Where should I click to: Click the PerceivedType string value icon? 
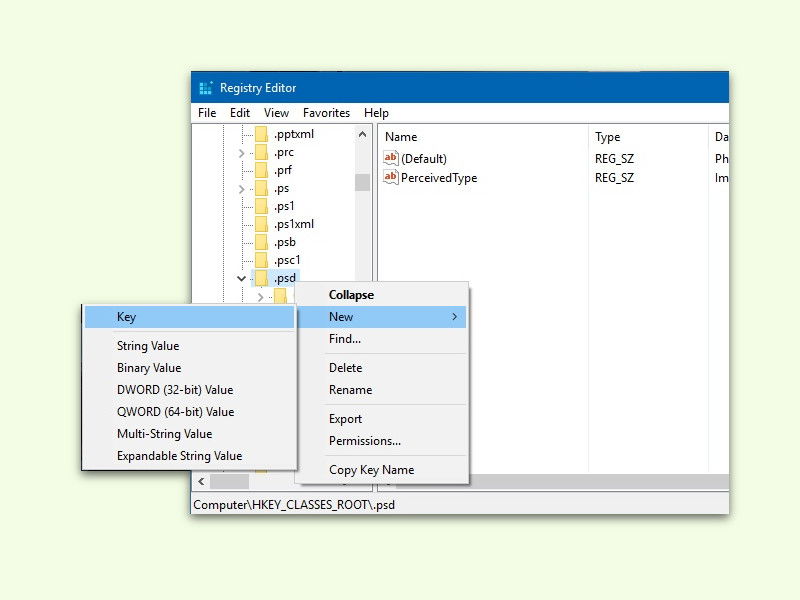[x=391, y=178]
